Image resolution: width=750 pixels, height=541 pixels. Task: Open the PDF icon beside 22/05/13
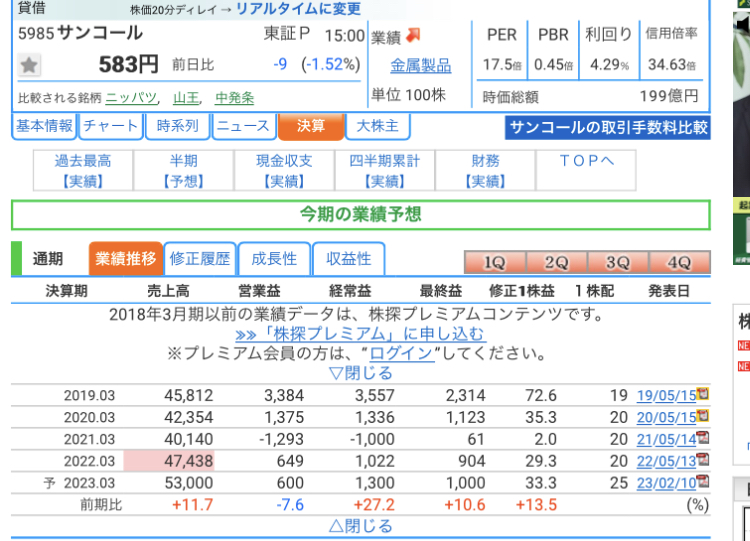703,459
